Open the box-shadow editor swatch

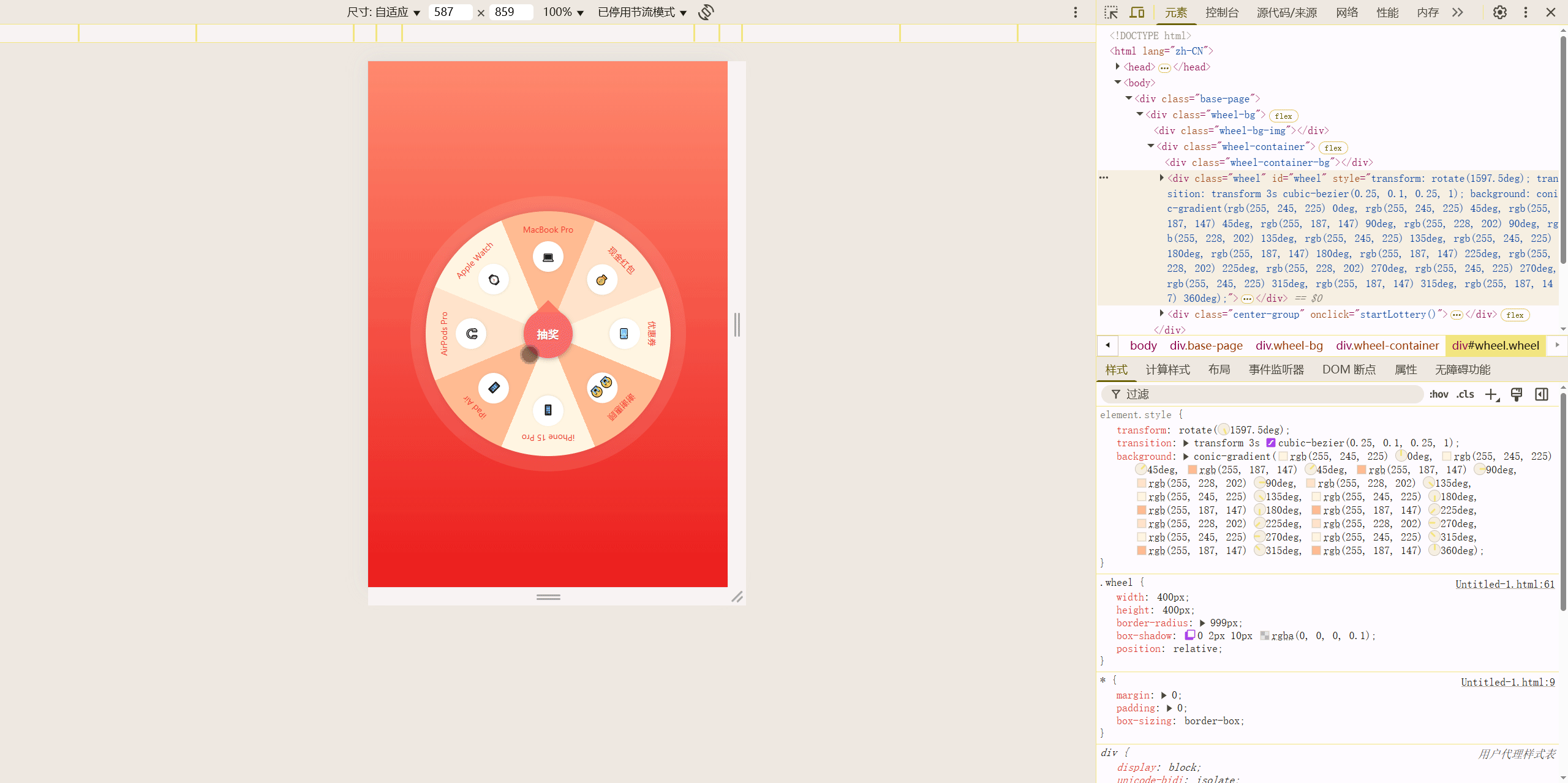[x=1190, y=635]
